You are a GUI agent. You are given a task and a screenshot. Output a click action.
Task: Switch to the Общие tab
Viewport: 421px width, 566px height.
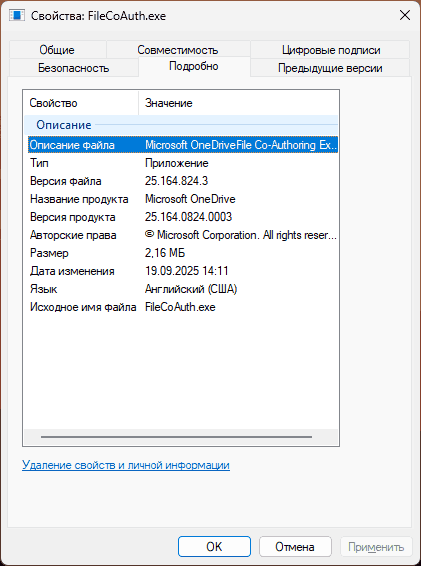tap(57, 49)
